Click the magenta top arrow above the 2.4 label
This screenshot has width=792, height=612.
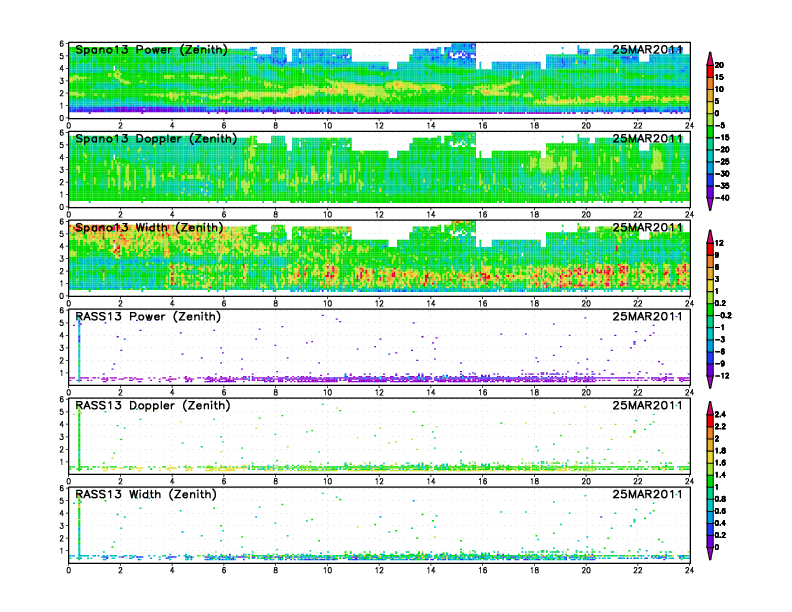pyautogui.click(x=710, y=408)
